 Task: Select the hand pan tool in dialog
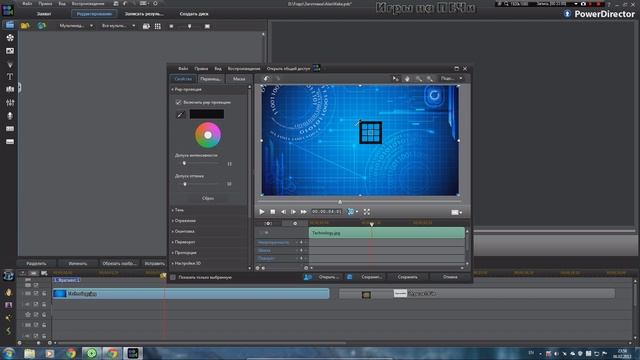407,78
